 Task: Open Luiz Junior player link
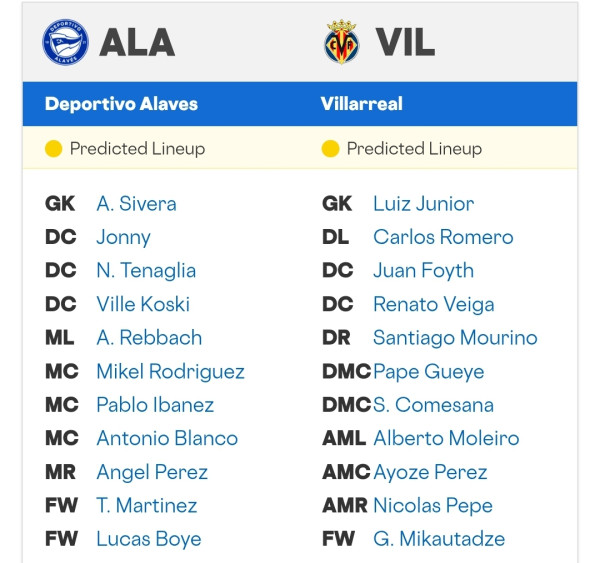(x=424, y=203)
